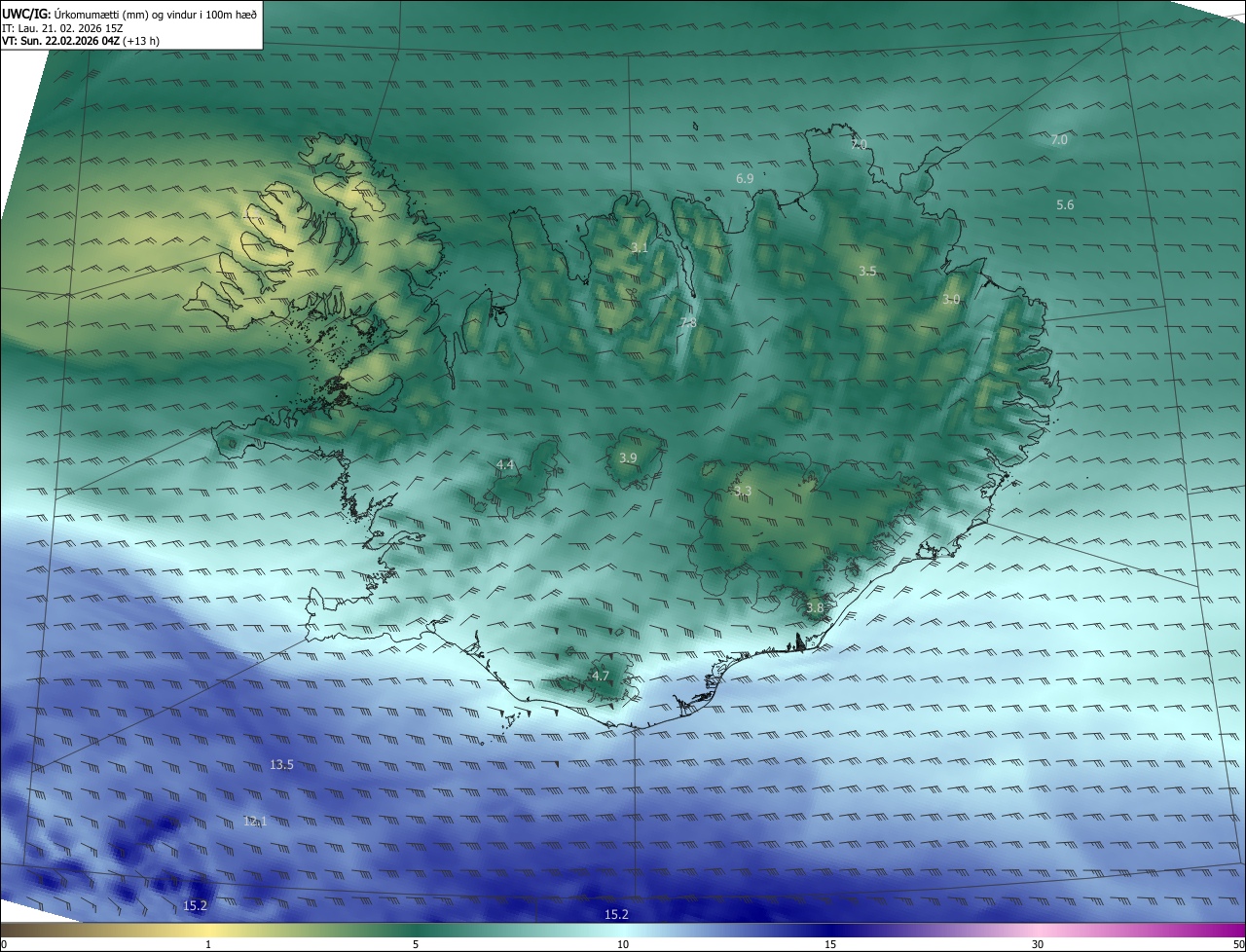Click the 13.5 value over the ocean
The image size is (1246, 952).
(x=281, y=765)
